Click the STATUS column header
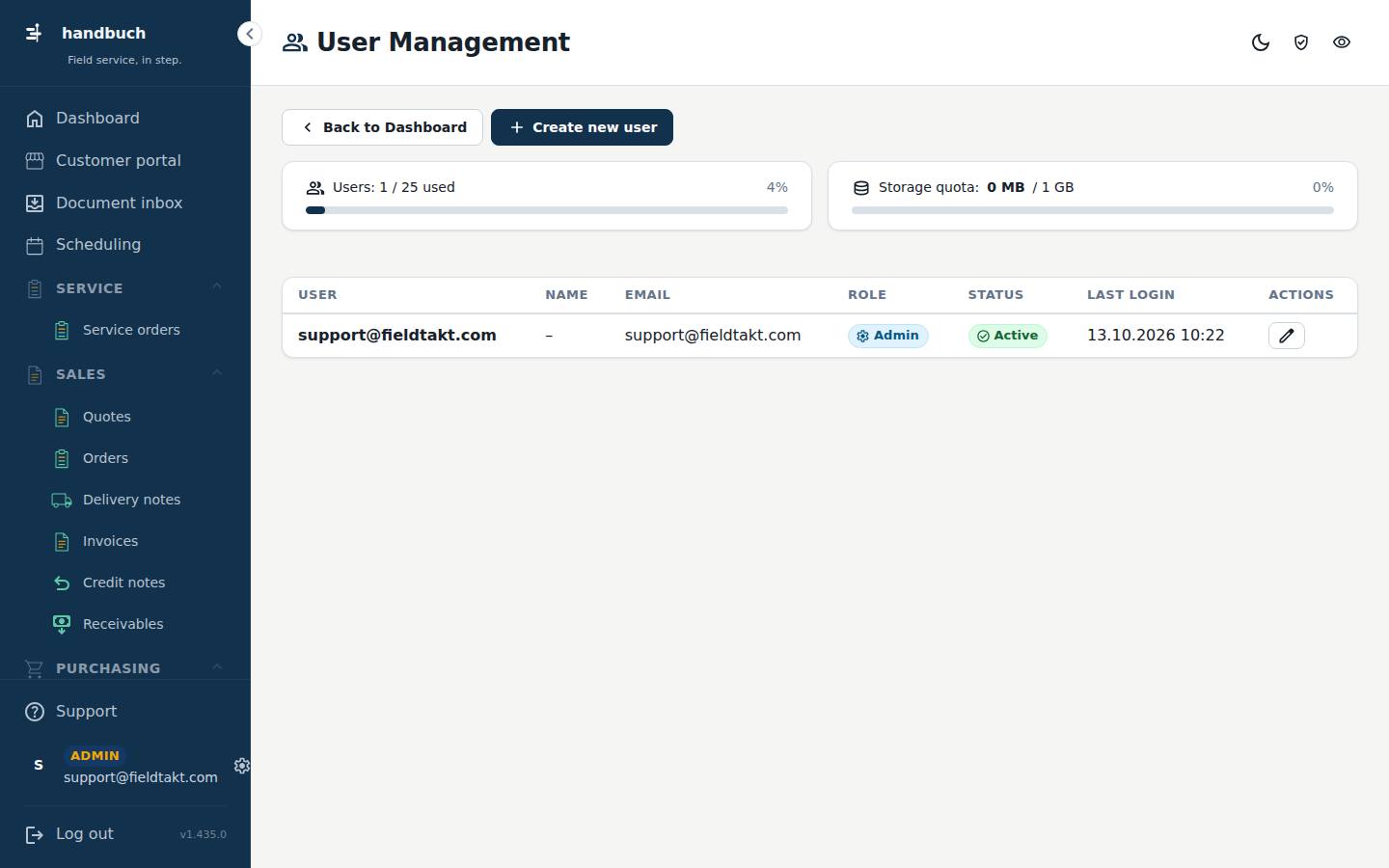 995,295
